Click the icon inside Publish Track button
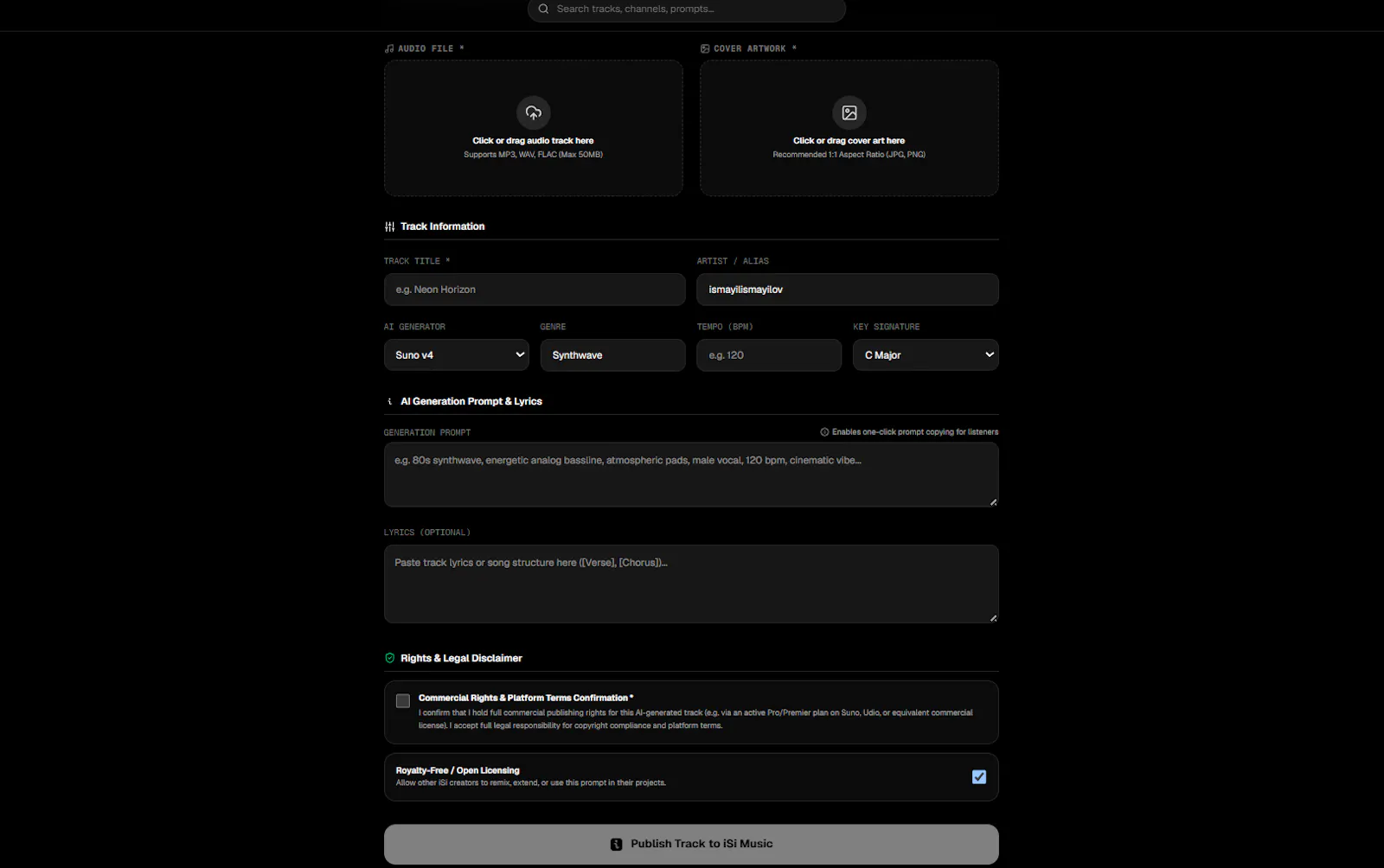 [616, 845]
